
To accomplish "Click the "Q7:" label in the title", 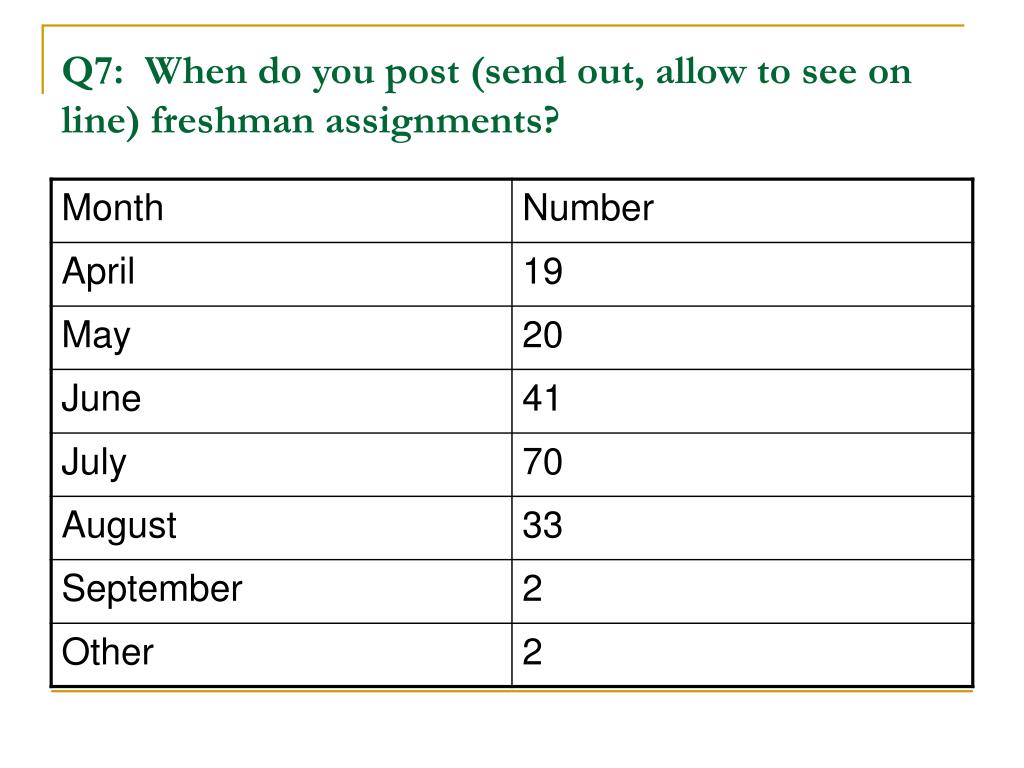I will click(93, 73).
